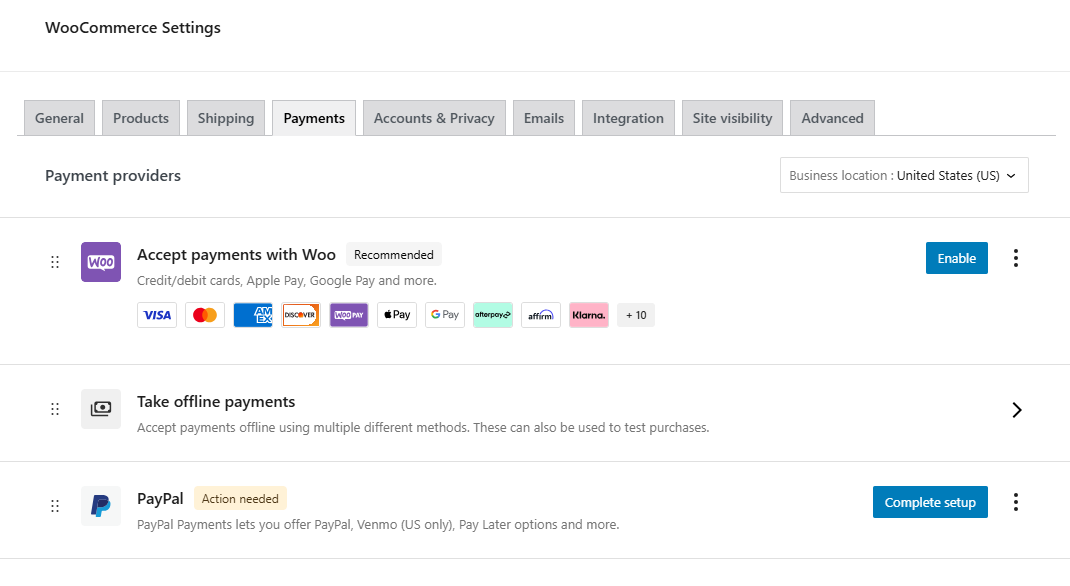Click drag handle for Accept payments with Woo

(55, 262)
